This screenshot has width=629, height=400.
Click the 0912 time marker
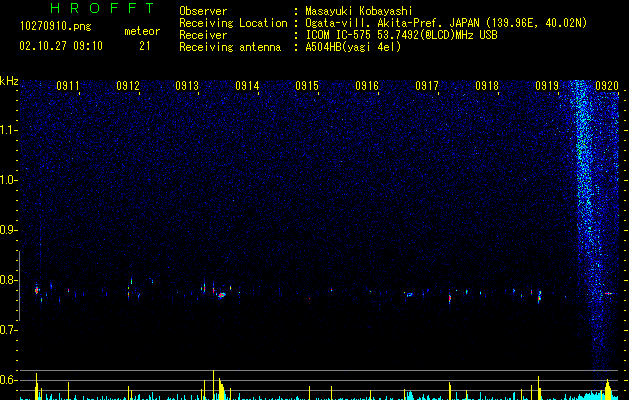(128, 86)
